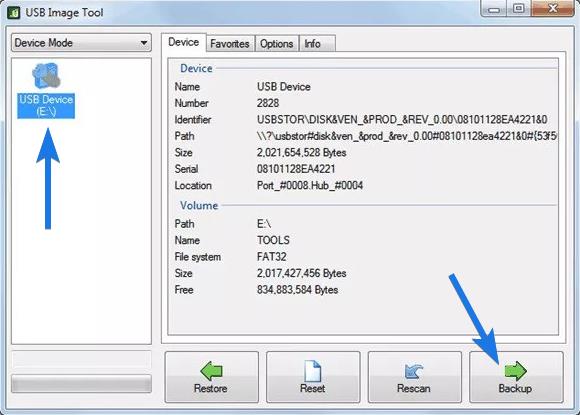Click the green Restore arrow button
The image size is (580, 415).
[211, 377]
